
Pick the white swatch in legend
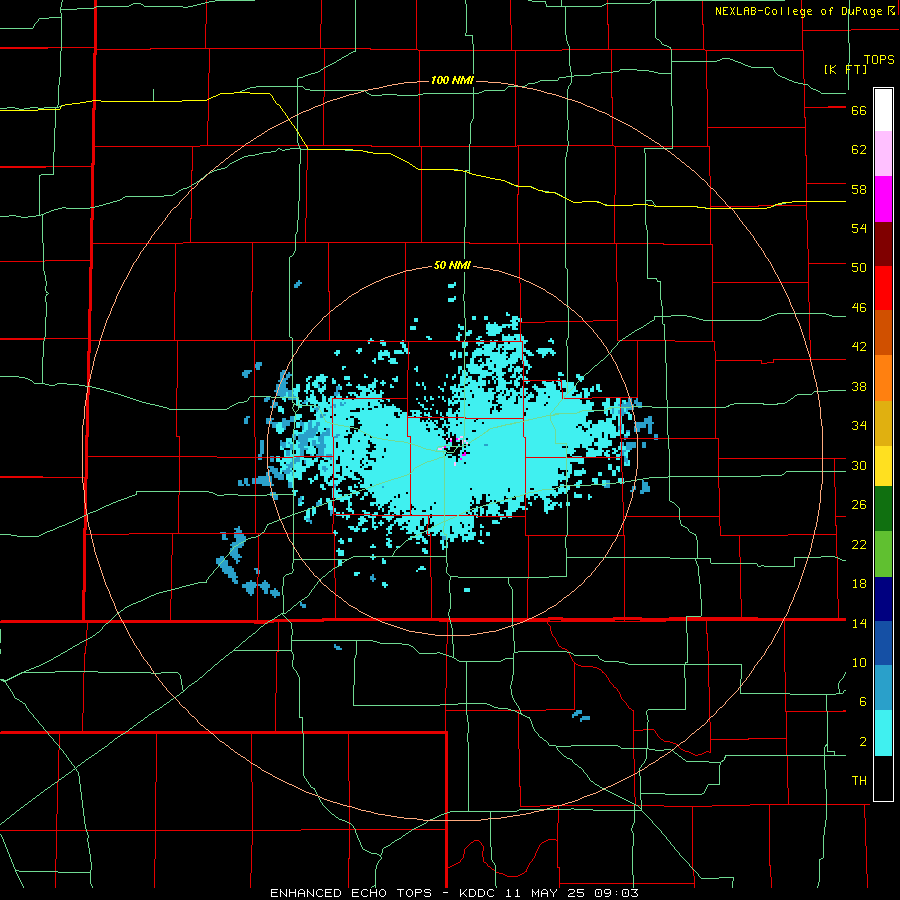[x=883, y=110]
